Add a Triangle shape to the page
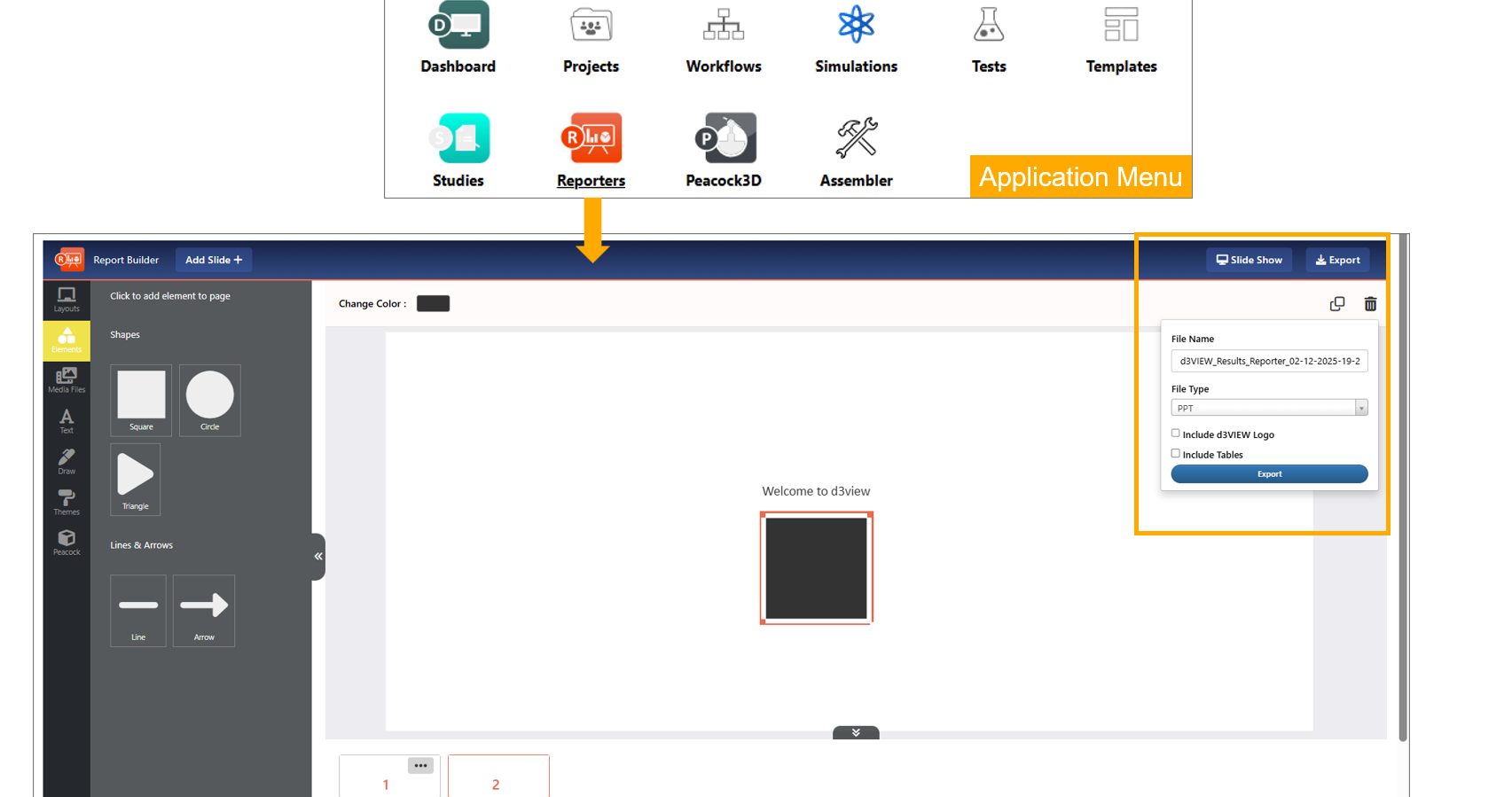Viewport: 1512px width, 797px height. pos(136,479)
